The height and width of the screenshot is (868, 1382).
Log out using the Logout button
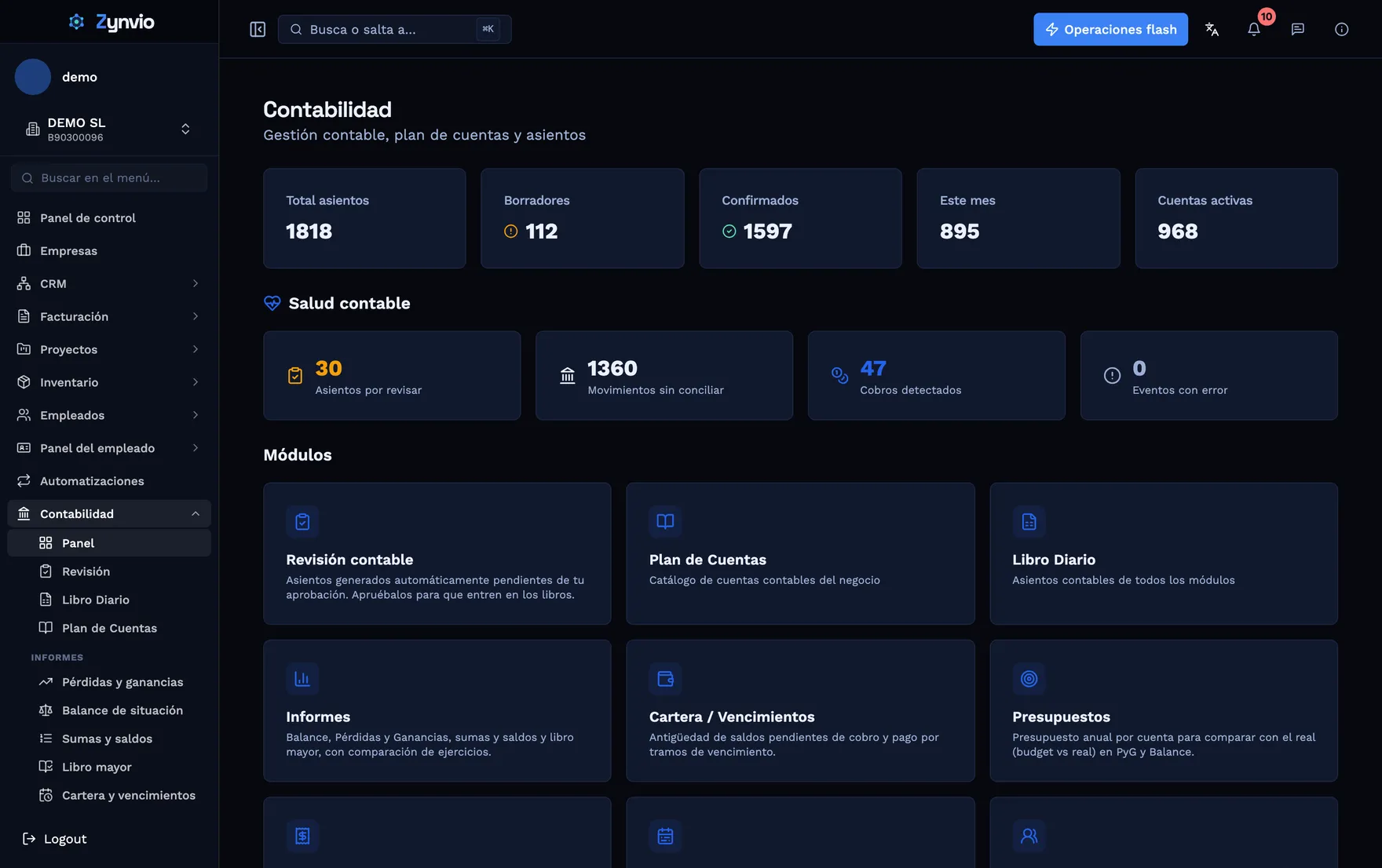(x=55, y=839)
